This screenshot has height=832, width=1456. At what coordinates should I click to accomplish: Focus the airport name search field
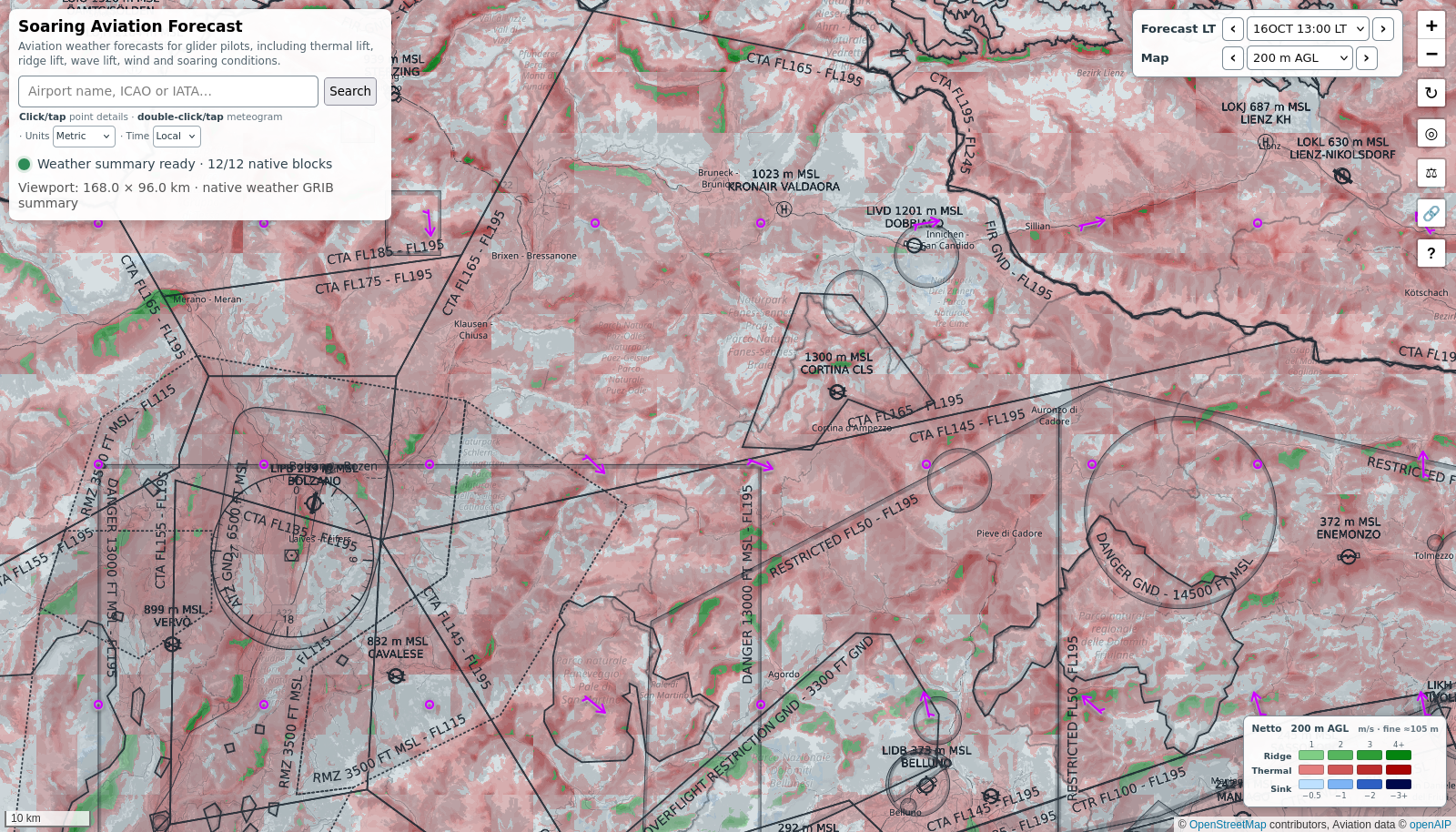point(168,91)
